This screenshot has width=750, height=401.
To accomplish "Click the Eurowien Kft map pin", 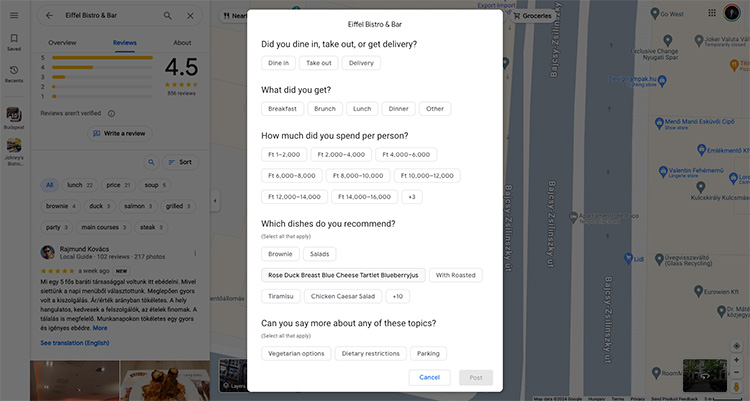I will 698,291.
